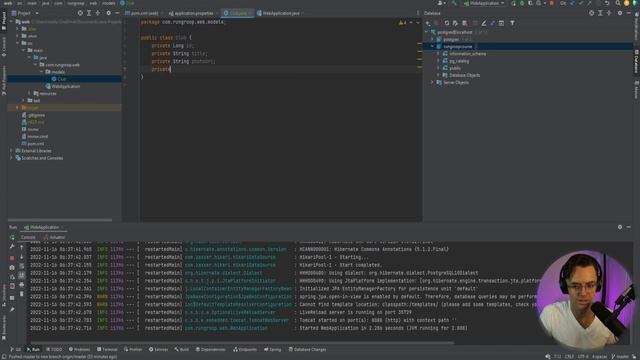Click the Select Opened File icon in Project panel
The width and height of the screenshot is (640, 360).
click(x=80, y=13)
